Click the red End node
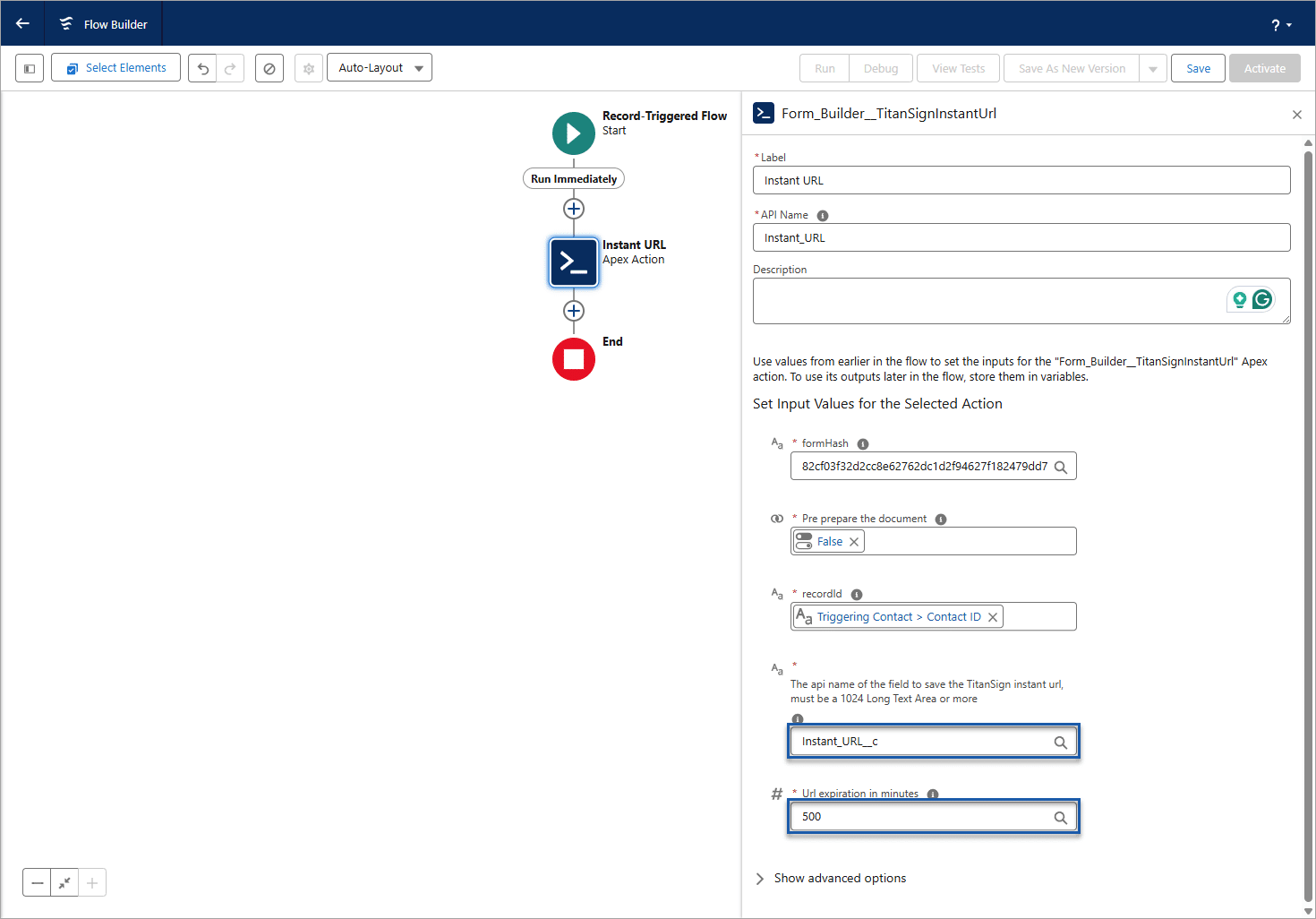 tap(573, 359)
